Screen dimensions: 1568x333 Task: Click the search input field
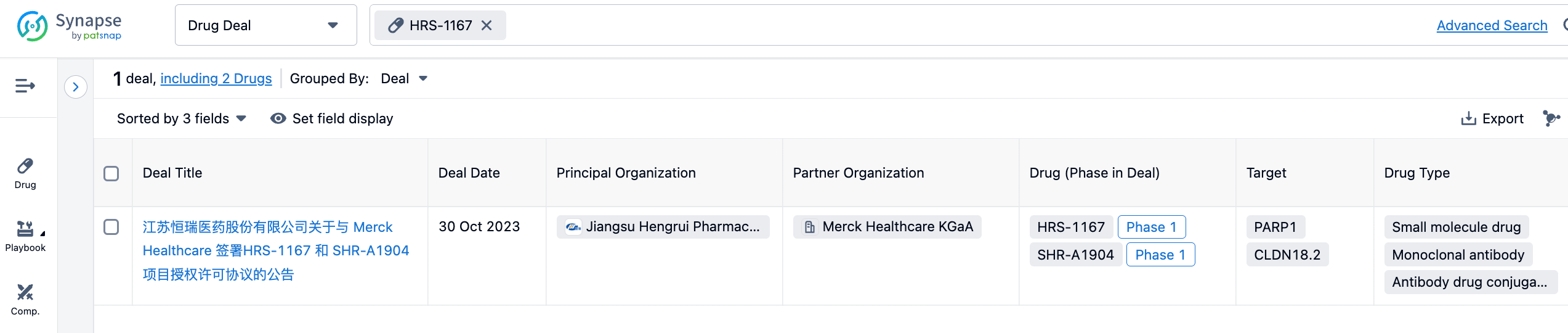pyautogui.click(x=924, y=25)
